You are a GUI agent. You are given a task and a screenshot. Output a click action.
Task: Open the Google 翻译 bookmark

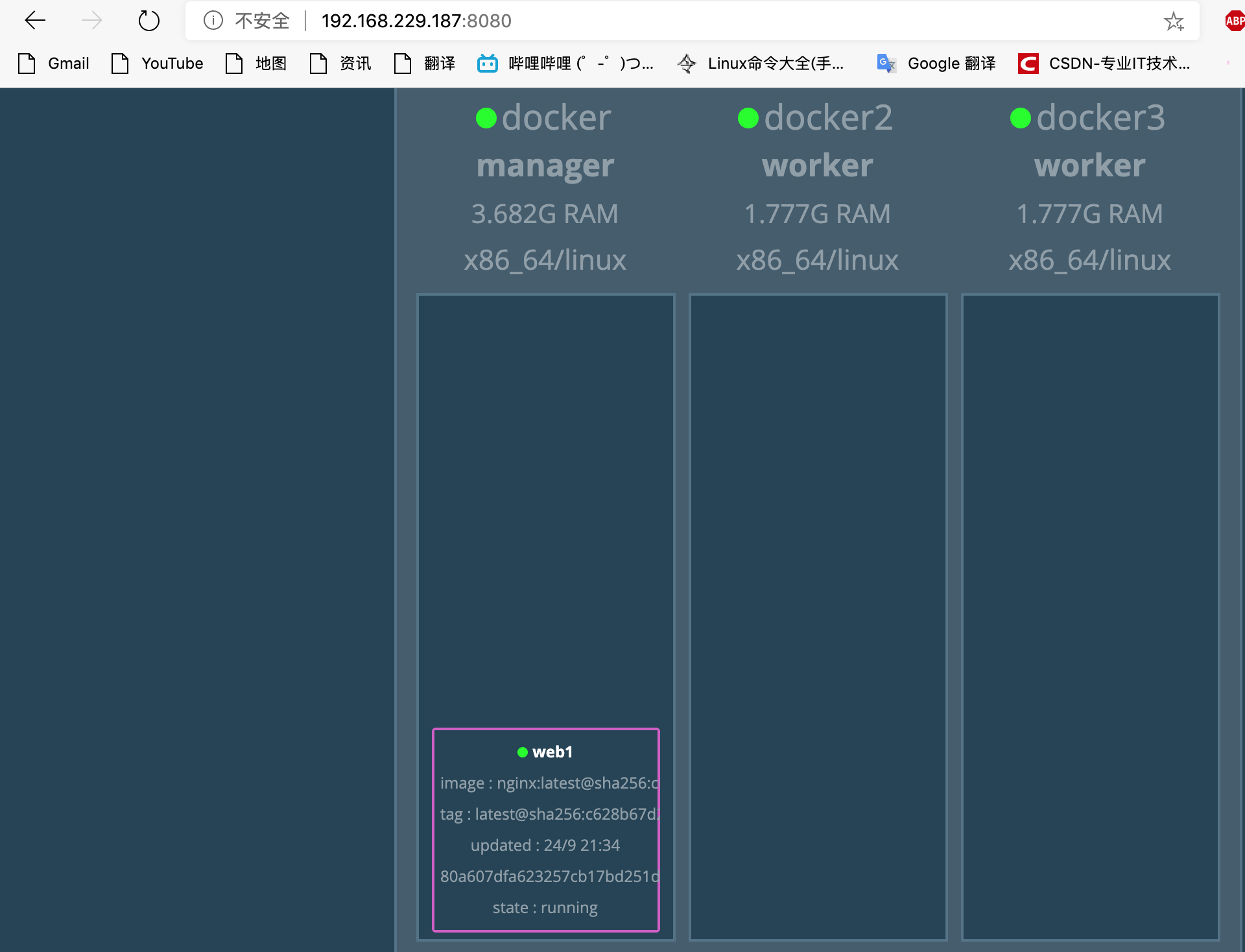[x=936, y=63]
